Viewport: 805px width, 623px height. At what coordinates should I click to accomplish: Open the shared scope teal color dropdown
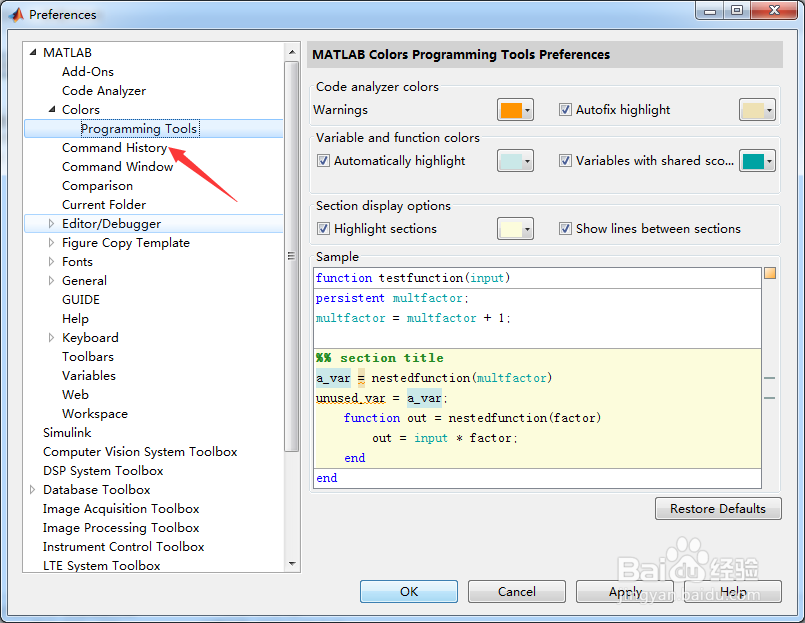(757, 161)
